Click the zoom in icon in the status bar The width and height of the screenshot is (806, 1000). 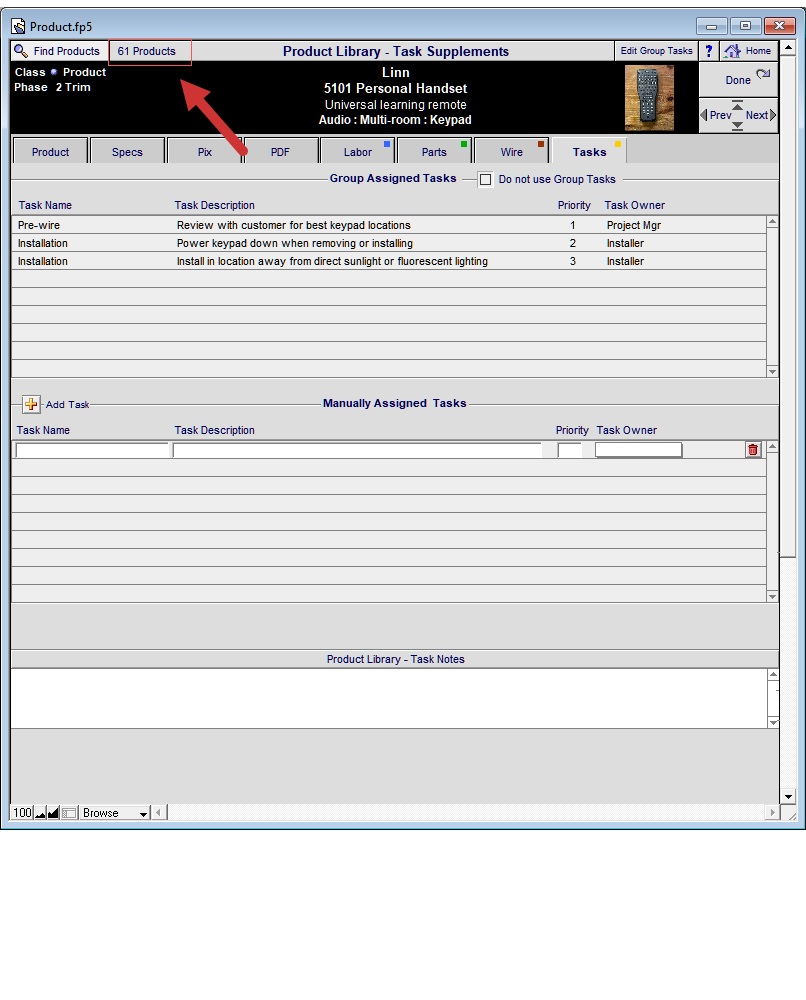54,812
